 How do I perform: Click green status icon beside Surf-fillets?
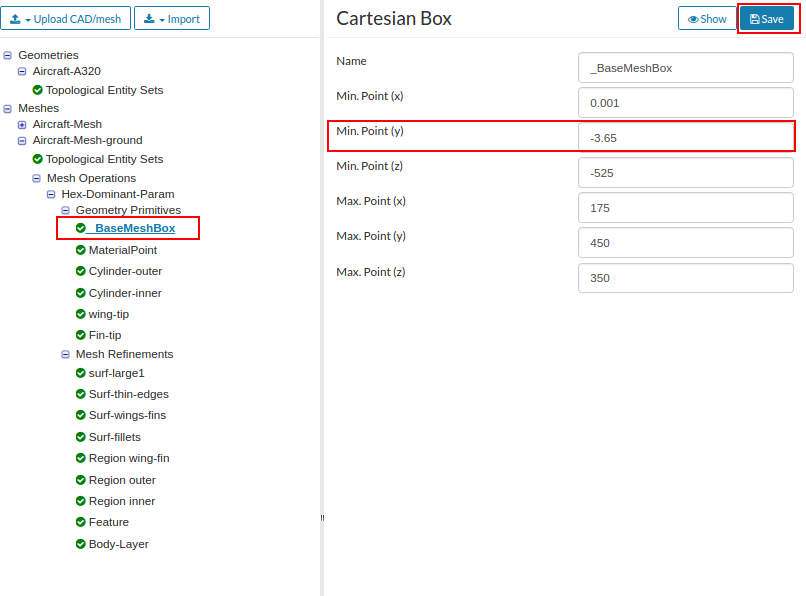click(x=81, y=437)
